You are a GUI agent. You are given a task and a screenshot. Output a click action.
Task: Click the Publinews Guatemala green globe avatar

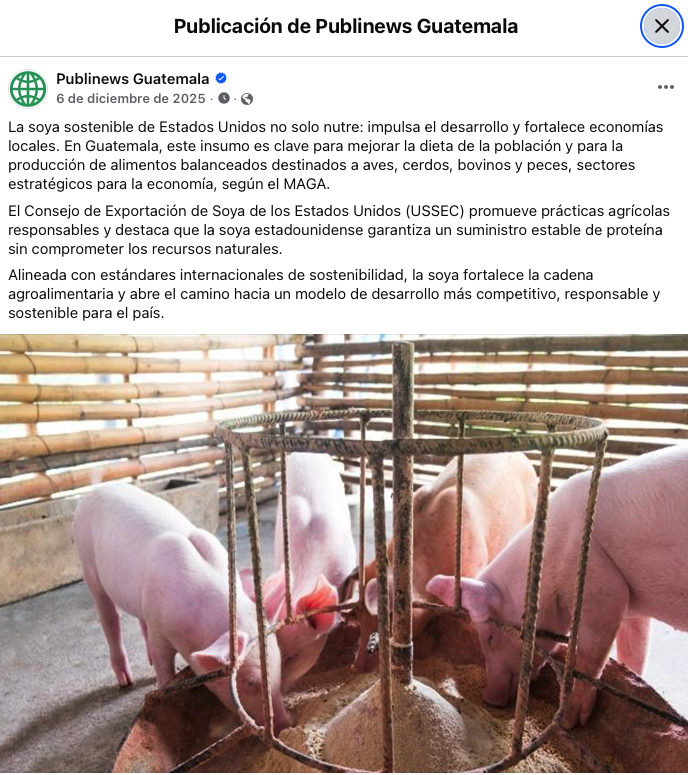(28, 88)
